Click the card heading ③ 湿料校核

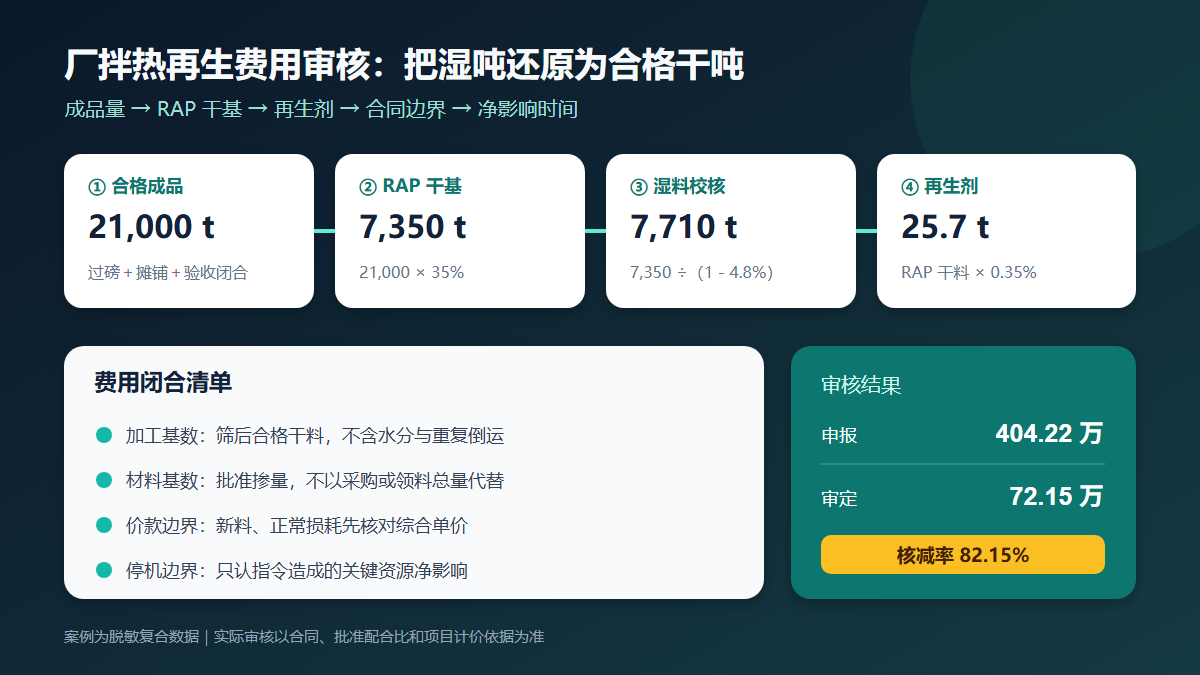678,186
